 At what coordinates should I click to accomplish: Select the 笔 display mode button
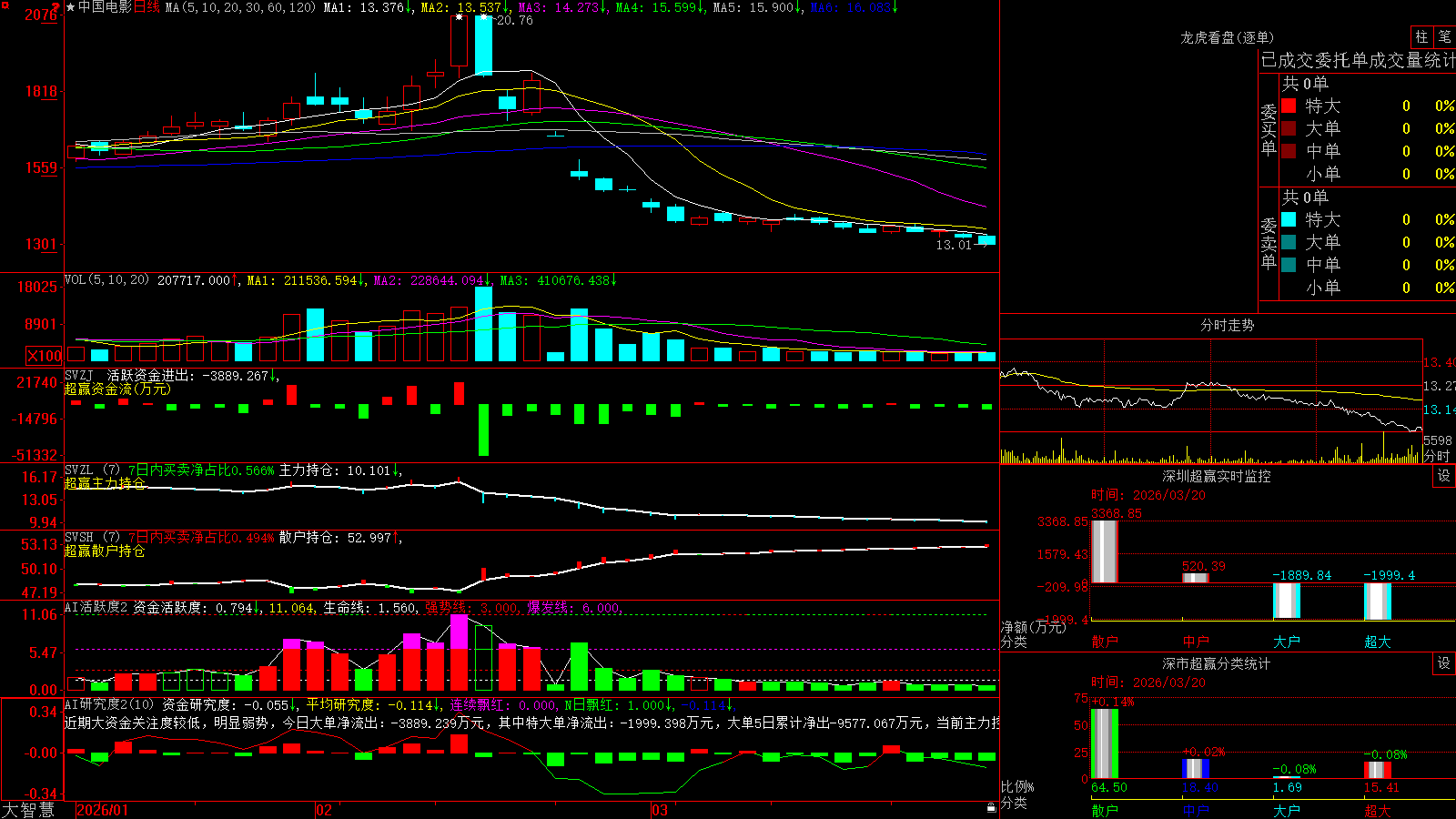[1444, 37]
